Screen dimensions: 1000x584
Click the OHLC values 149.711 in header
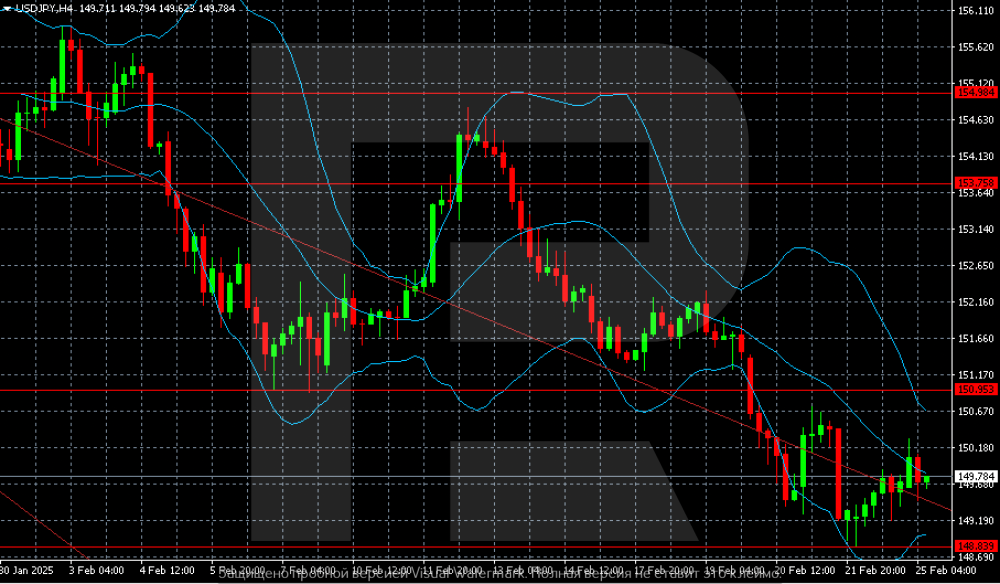point(99,8)
